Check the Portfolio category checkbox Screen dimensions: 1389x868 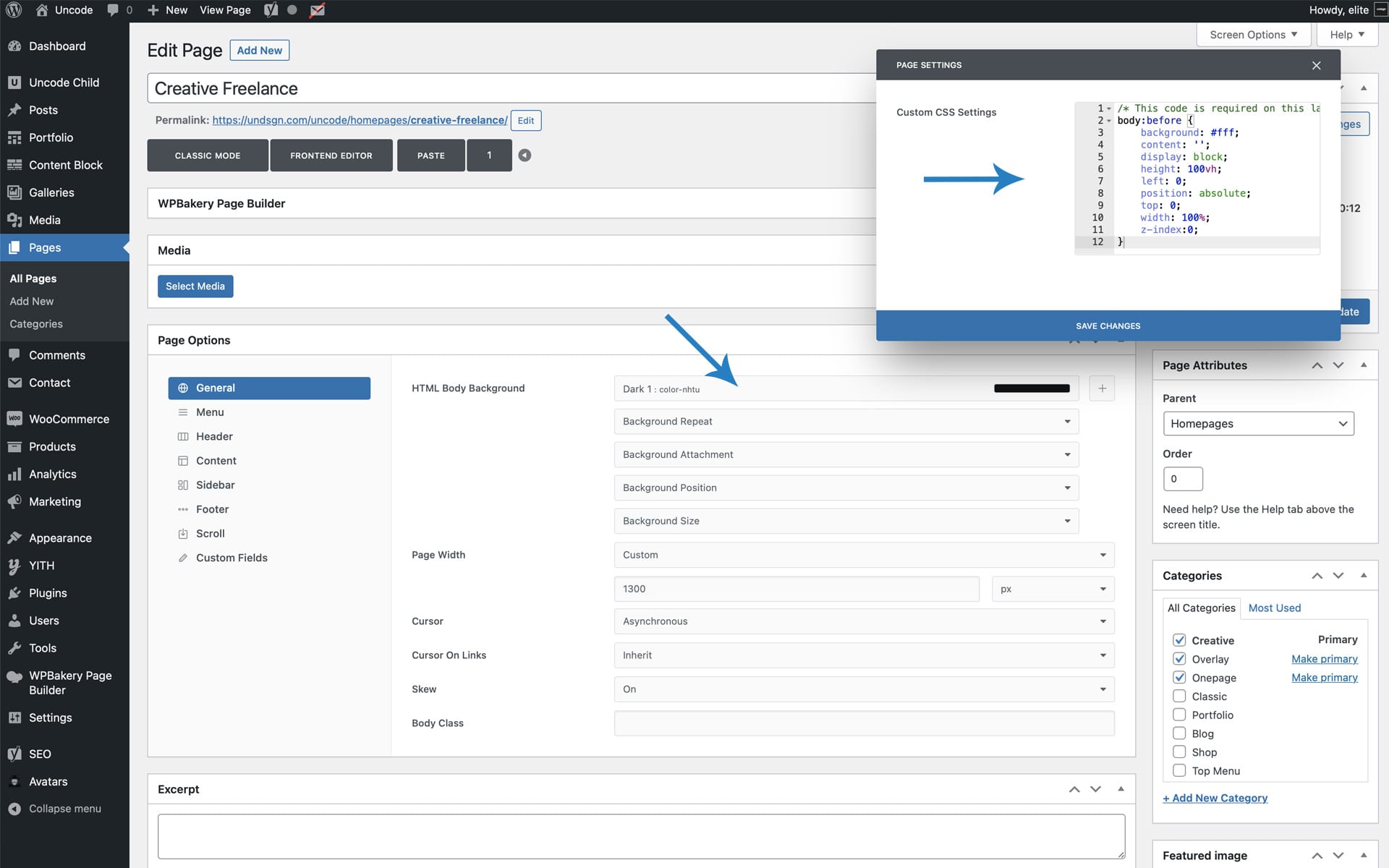pos(1179,715)
